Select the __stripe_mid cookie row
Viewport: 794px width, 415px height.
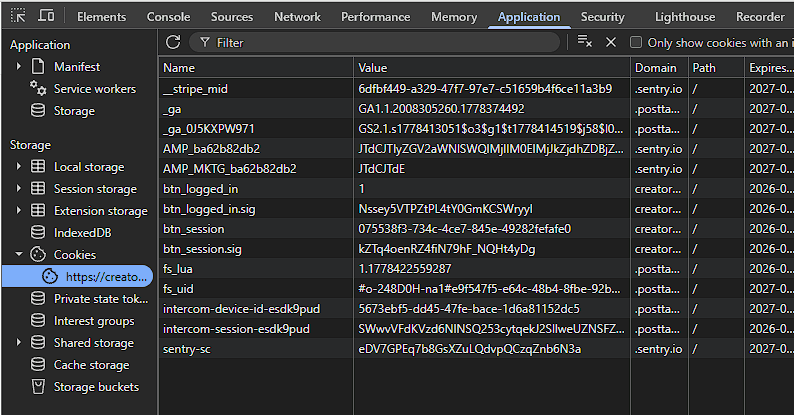coord(476,89)
